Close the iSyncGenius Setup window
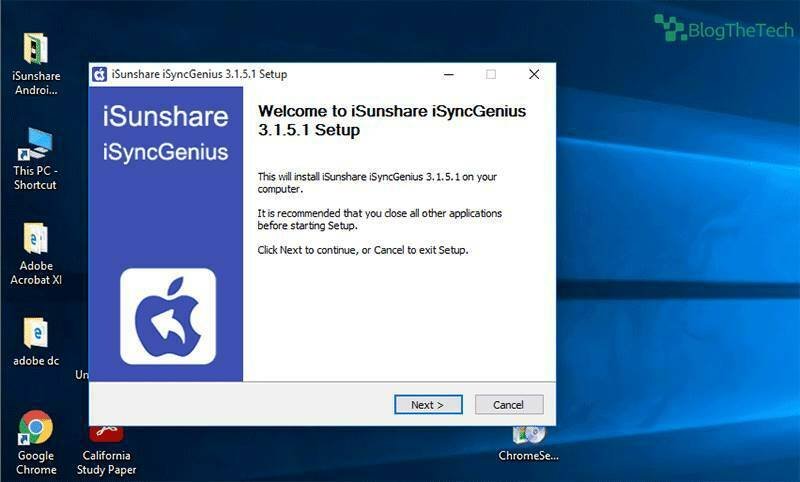Screen dimensions: 800x482 click(x=534, y=75)
